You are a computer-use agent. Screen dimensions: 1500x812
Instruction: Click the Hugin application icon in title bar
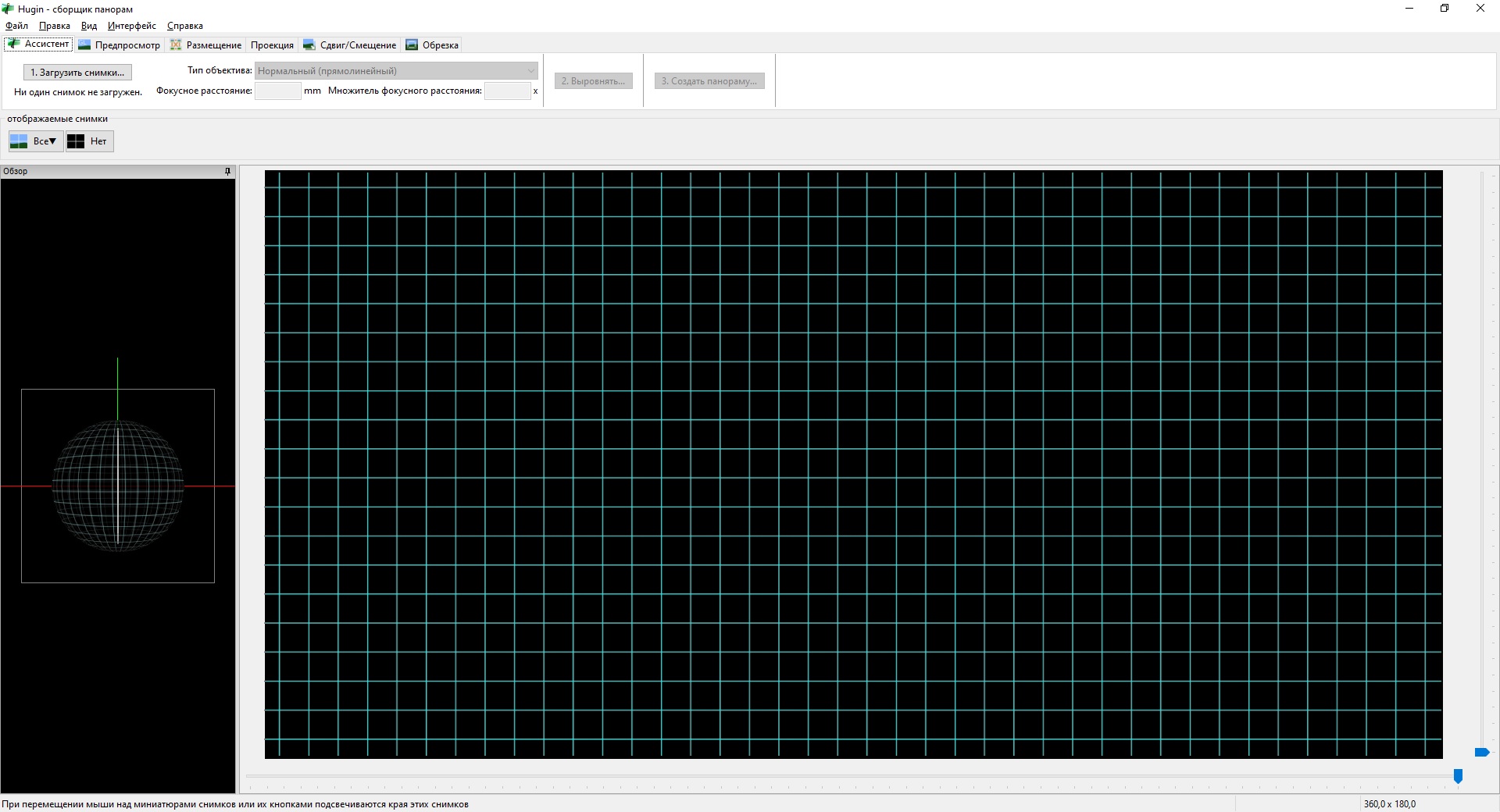coord(9,9)
